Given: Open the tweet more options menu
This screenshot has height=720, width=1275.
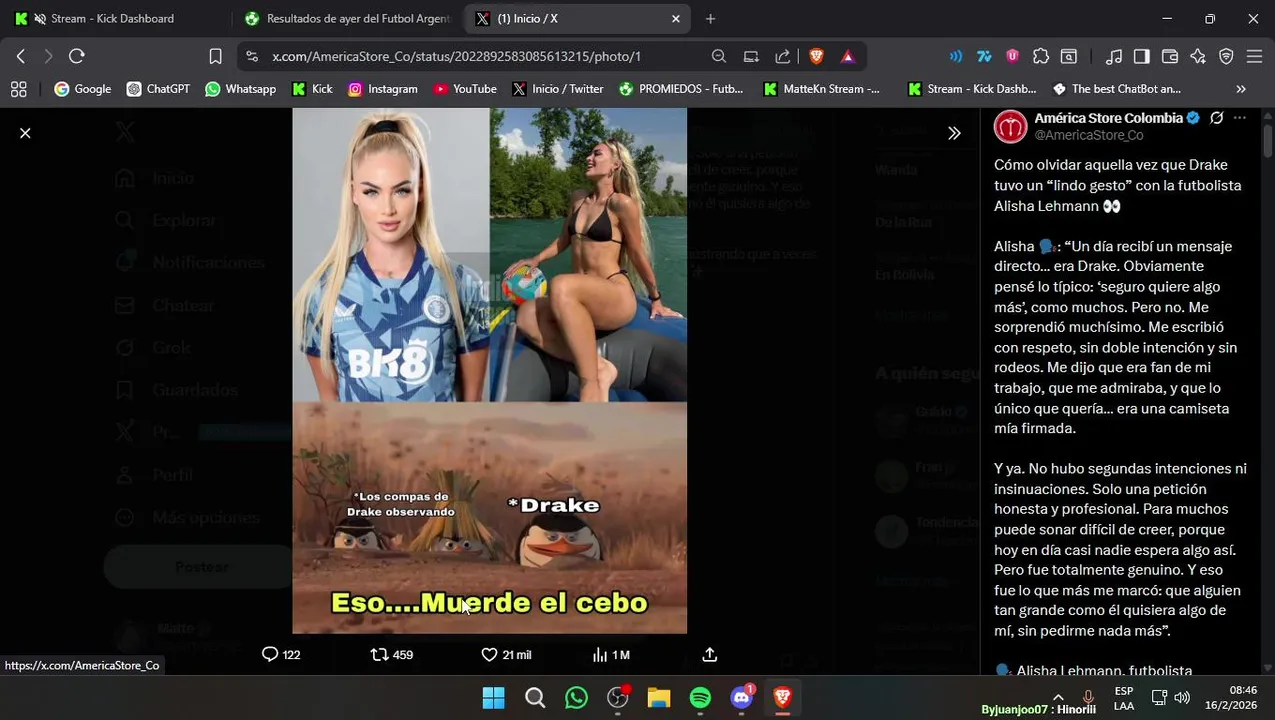Looking at the screenshot, I should (1240, 118).
